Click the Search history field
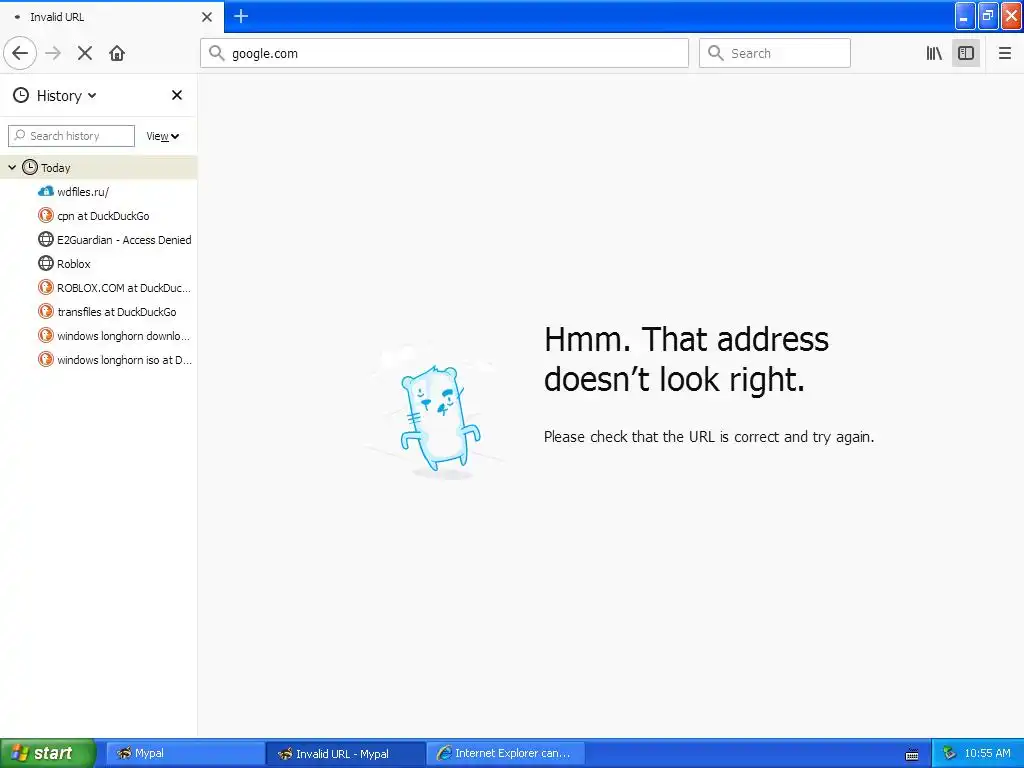1024x768 pixels. pyautogui.click(x=71, y=136)
